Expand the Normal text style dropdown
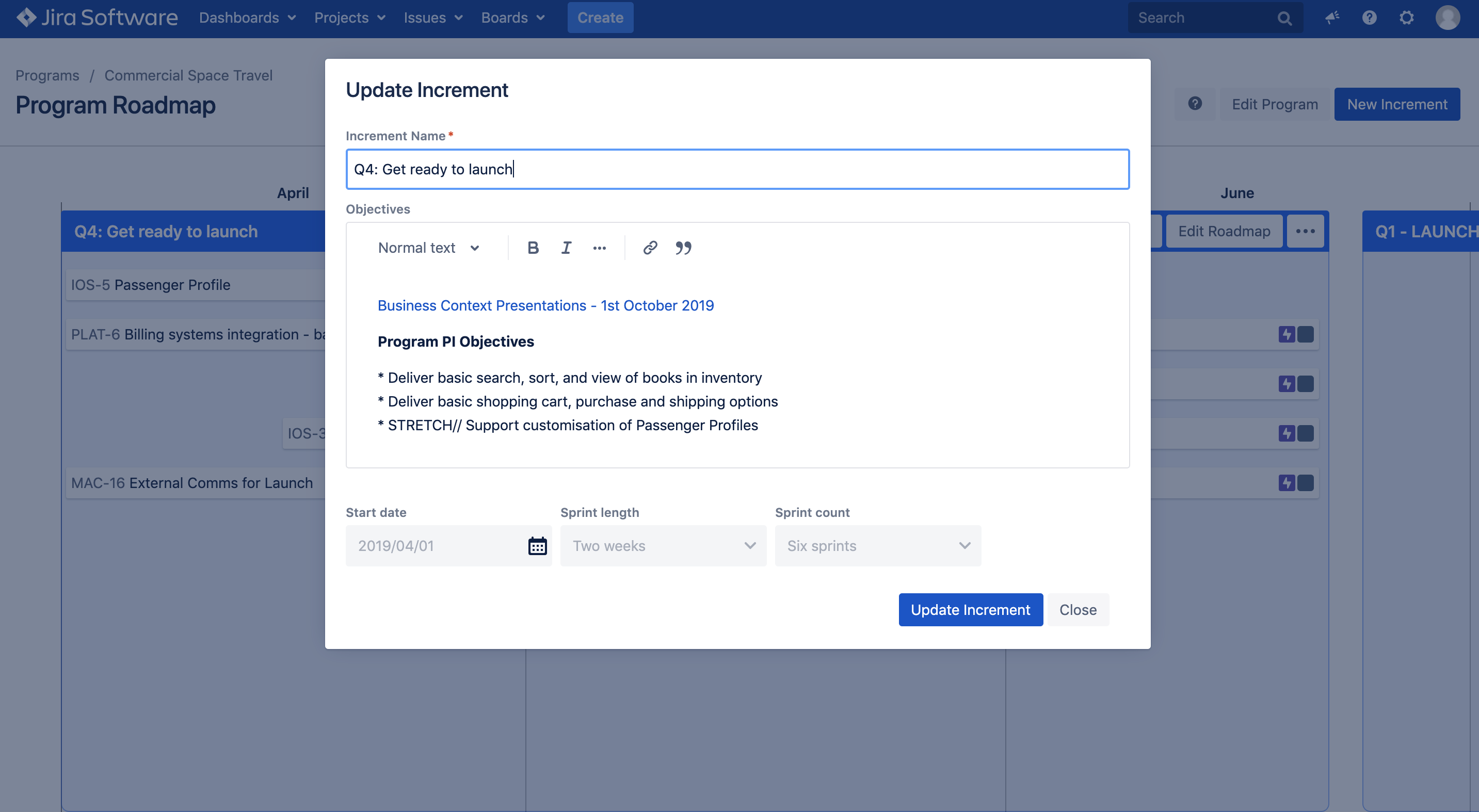Viewport: 1479px width, 812px height. coord(428,248)
